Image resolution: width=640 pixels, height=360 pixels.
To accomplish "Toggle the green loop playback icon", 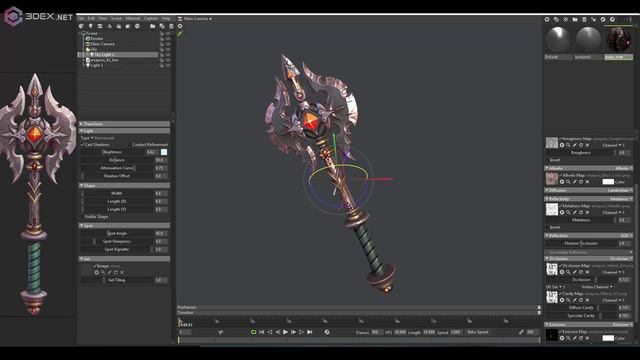I will (x=253, y=332).
